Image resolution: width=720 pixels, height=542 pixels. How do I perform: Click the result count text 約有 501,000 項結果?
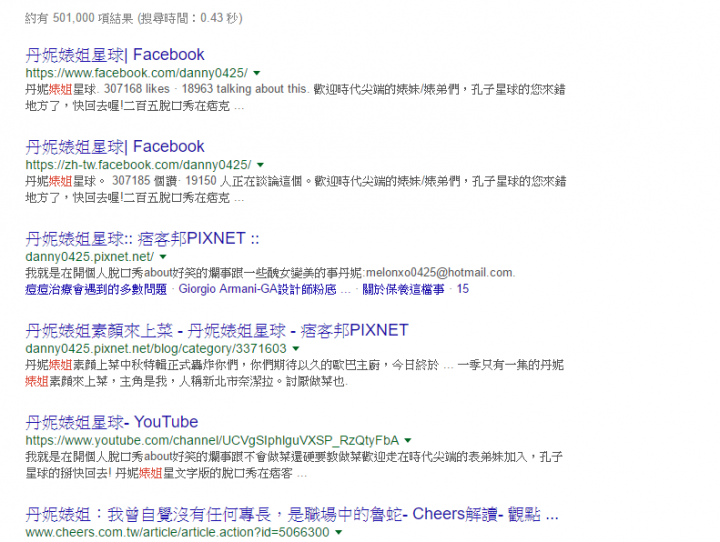[79, 18]
